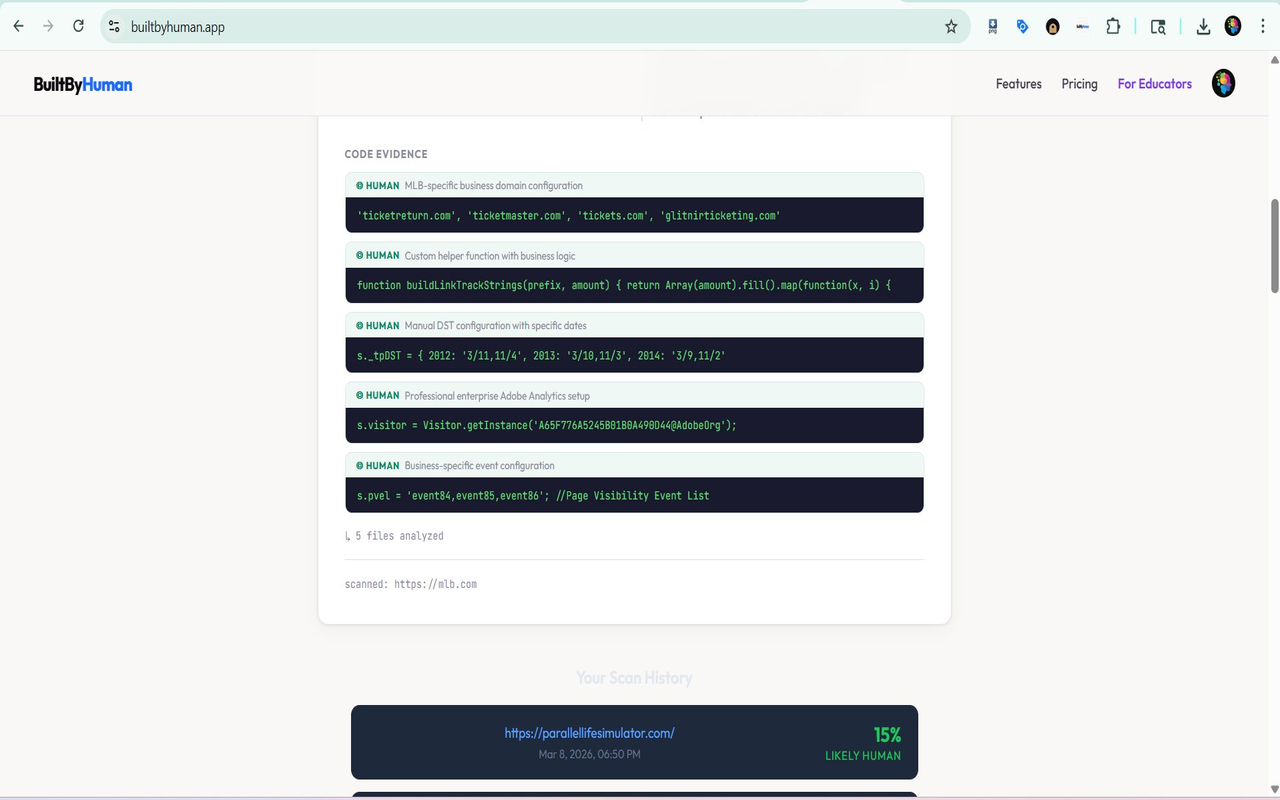Open the Downloads icon in the toolbar

1203,26
